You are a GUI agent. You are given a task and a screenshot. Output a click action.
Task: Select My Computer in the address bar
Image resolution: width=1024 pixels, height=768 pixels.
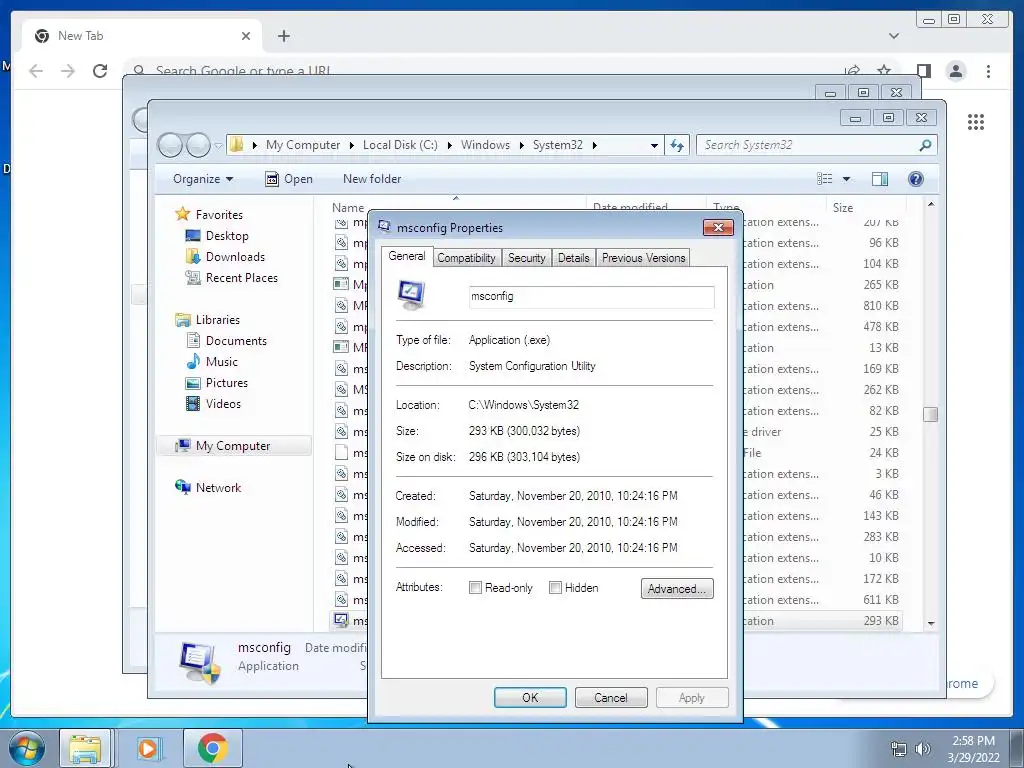click(x=303, y=145)
